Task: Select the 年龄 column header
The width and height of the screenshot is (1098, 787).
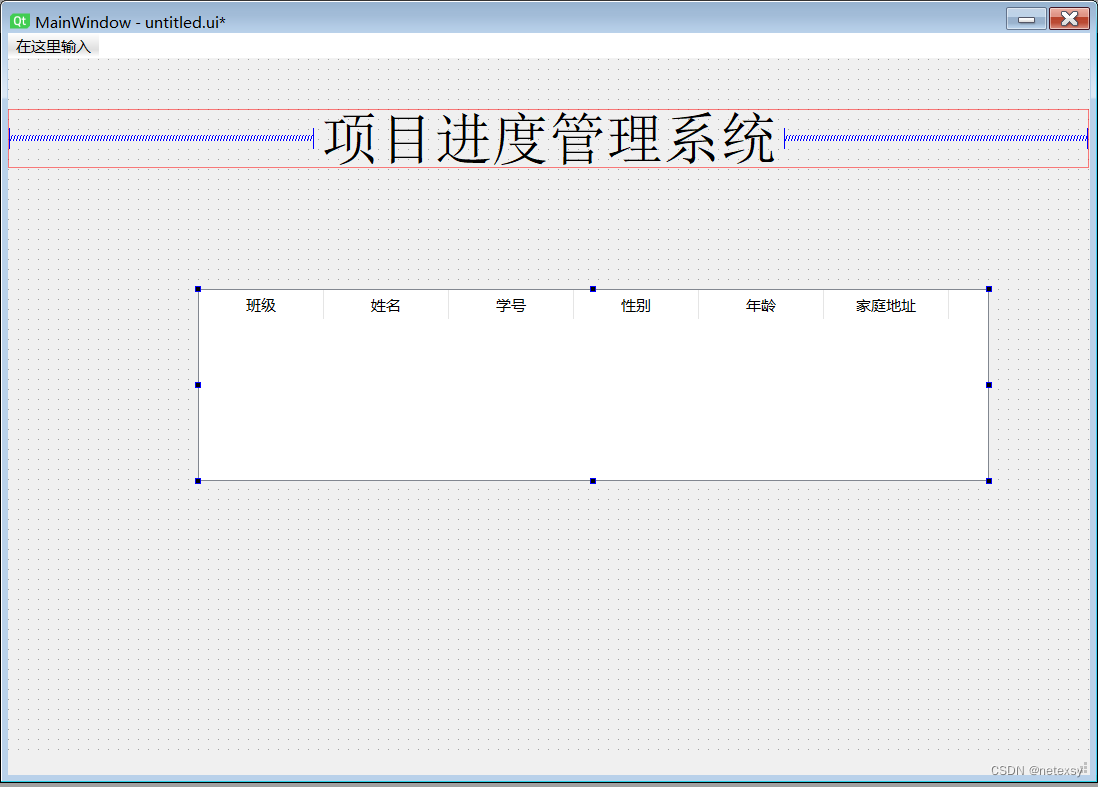Action: click(761, 305)
